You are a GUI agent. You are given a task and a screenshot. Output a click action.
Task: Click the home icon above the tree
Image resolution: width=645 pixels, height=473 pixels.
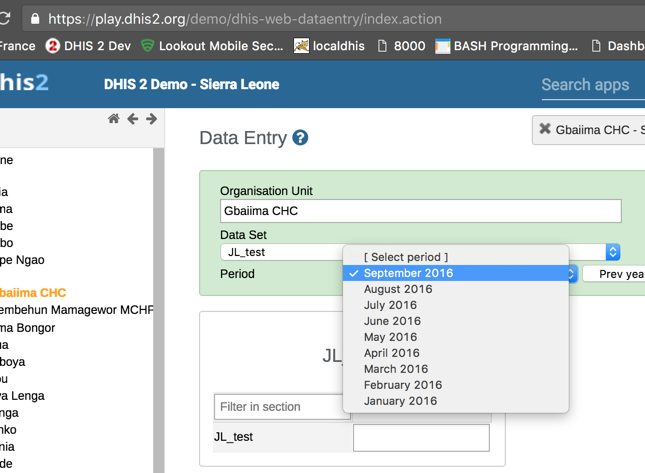[114, 119]
